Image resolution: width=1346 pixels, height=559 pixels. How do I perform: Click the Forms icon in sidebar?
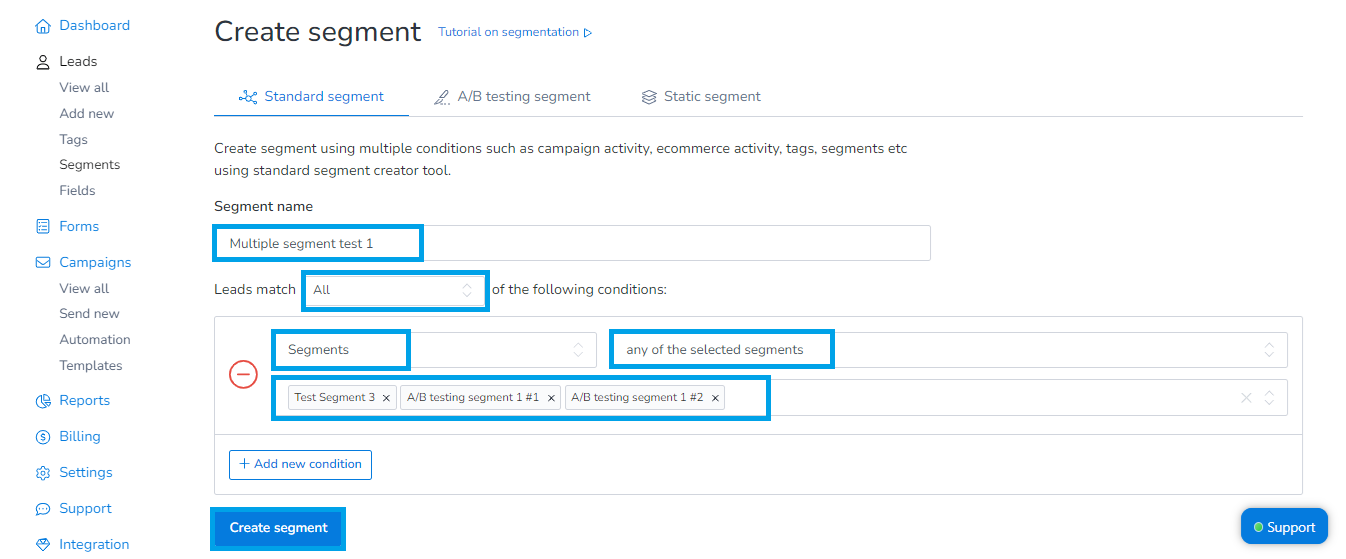[x=42, y=227]
